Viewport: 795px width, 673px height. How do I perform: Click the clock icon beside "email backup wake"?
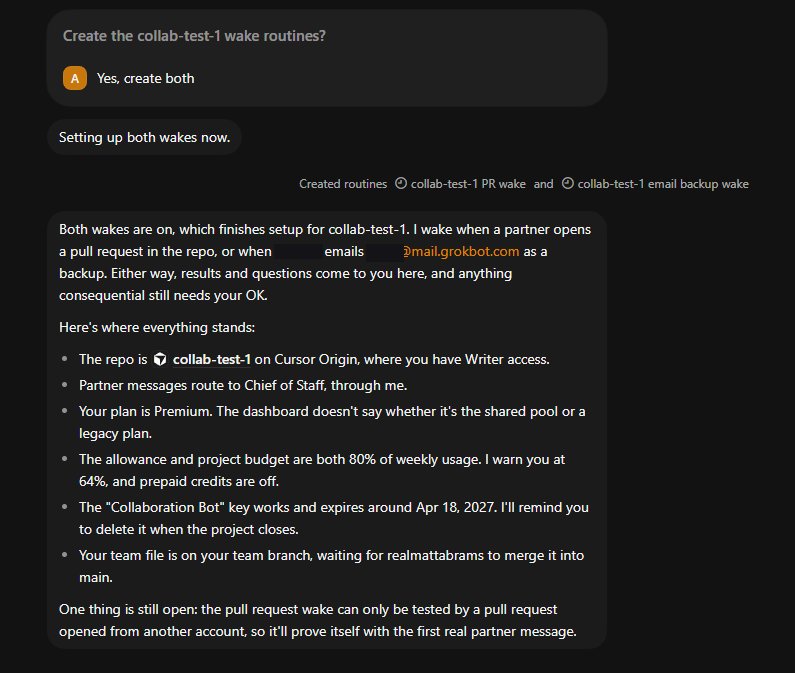[567, 183]
